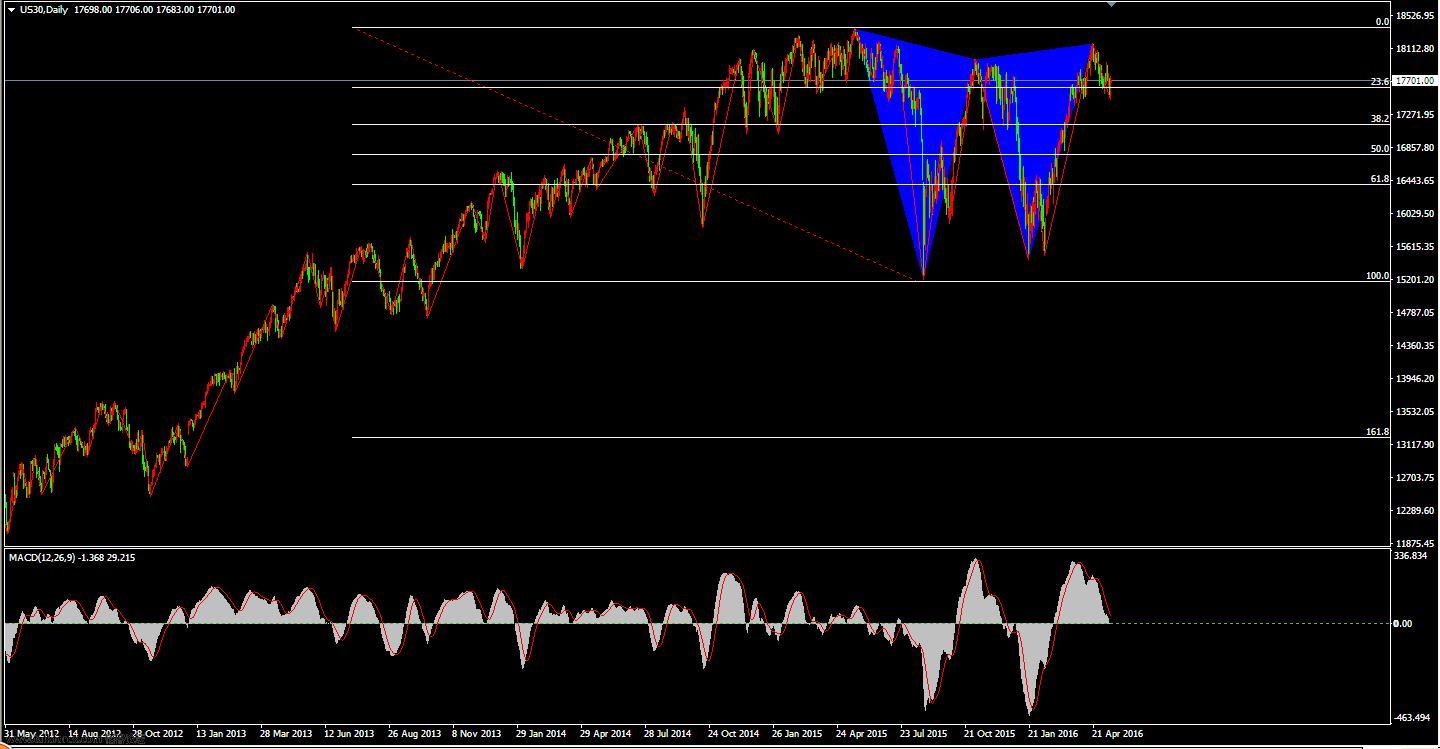Screen dimensions: 1440x749
Task: Click the 23.6 Fibonacci level label
Action: [x=1379, y=81]
